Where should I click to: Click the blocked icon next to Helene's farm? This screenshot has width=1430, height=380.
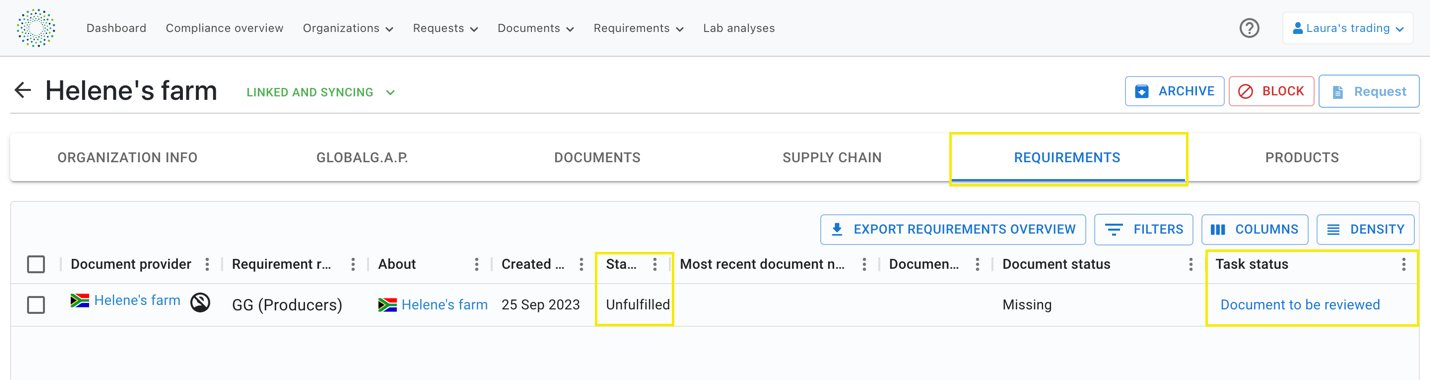(200, 302)
